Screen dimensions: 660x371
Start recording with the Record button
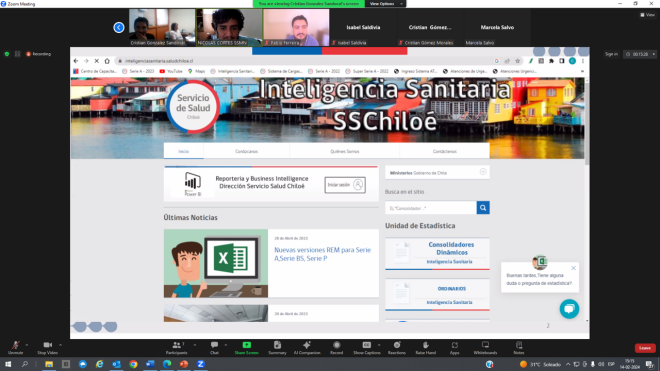click(336, 347)
